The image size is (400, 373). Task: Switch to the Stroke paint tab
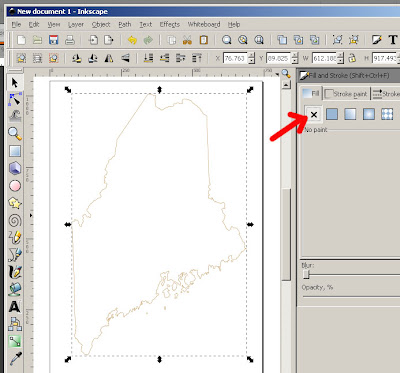(x=346, y=94)
